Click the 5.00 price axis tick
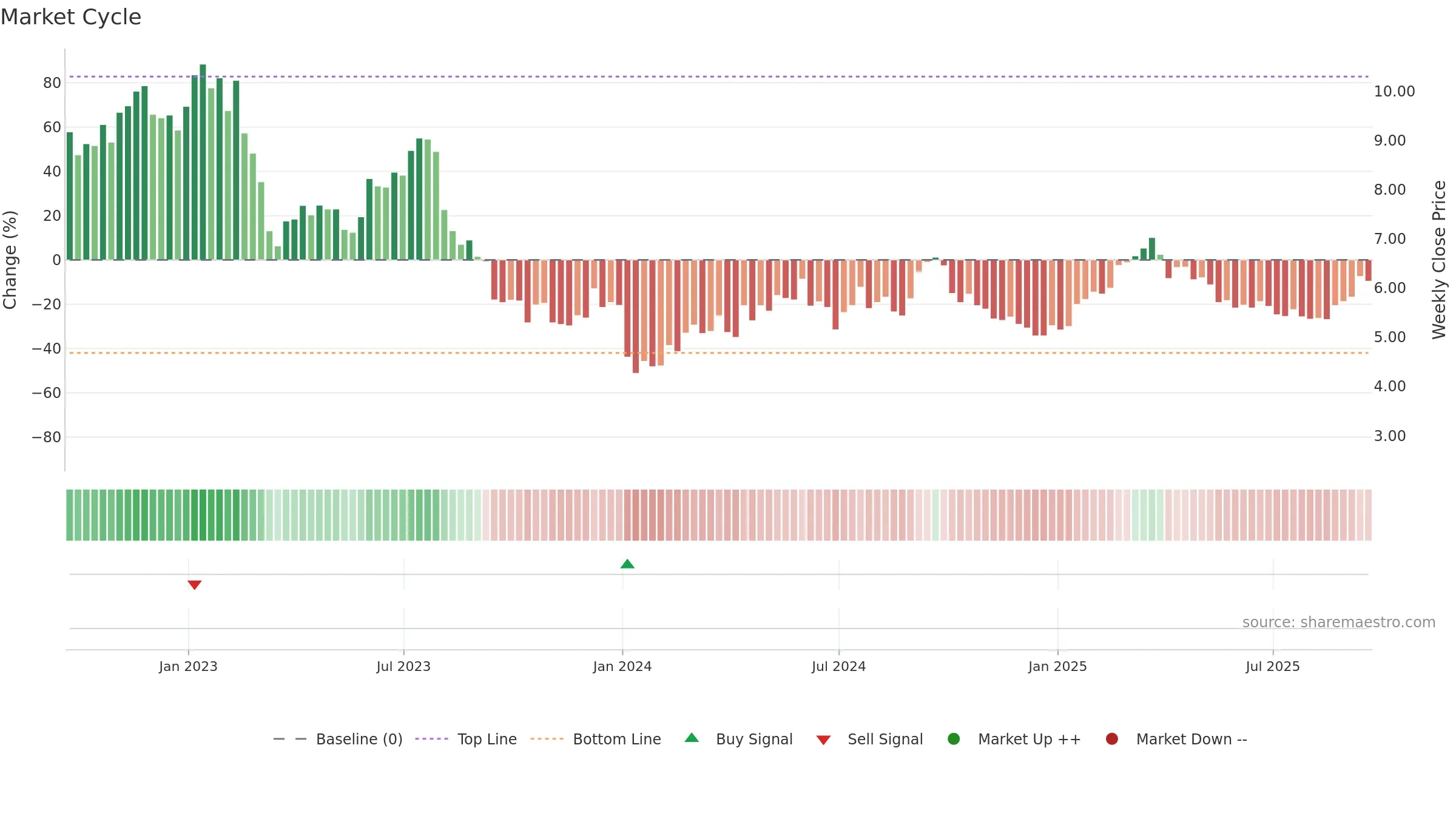 point(1390,337)
